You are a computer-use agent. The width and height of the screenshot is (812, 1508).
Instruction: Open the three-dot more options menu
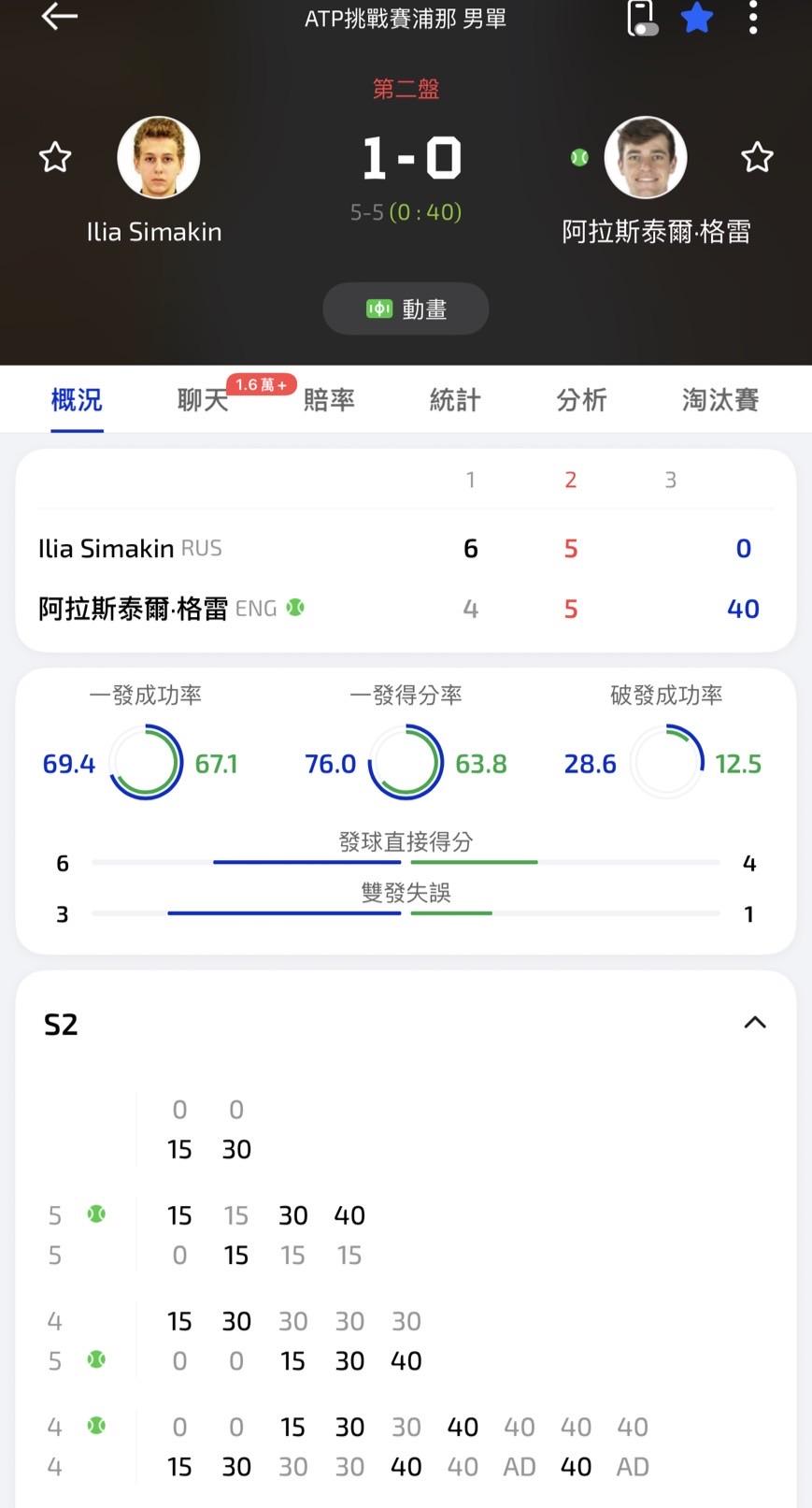tap(753, 18)
